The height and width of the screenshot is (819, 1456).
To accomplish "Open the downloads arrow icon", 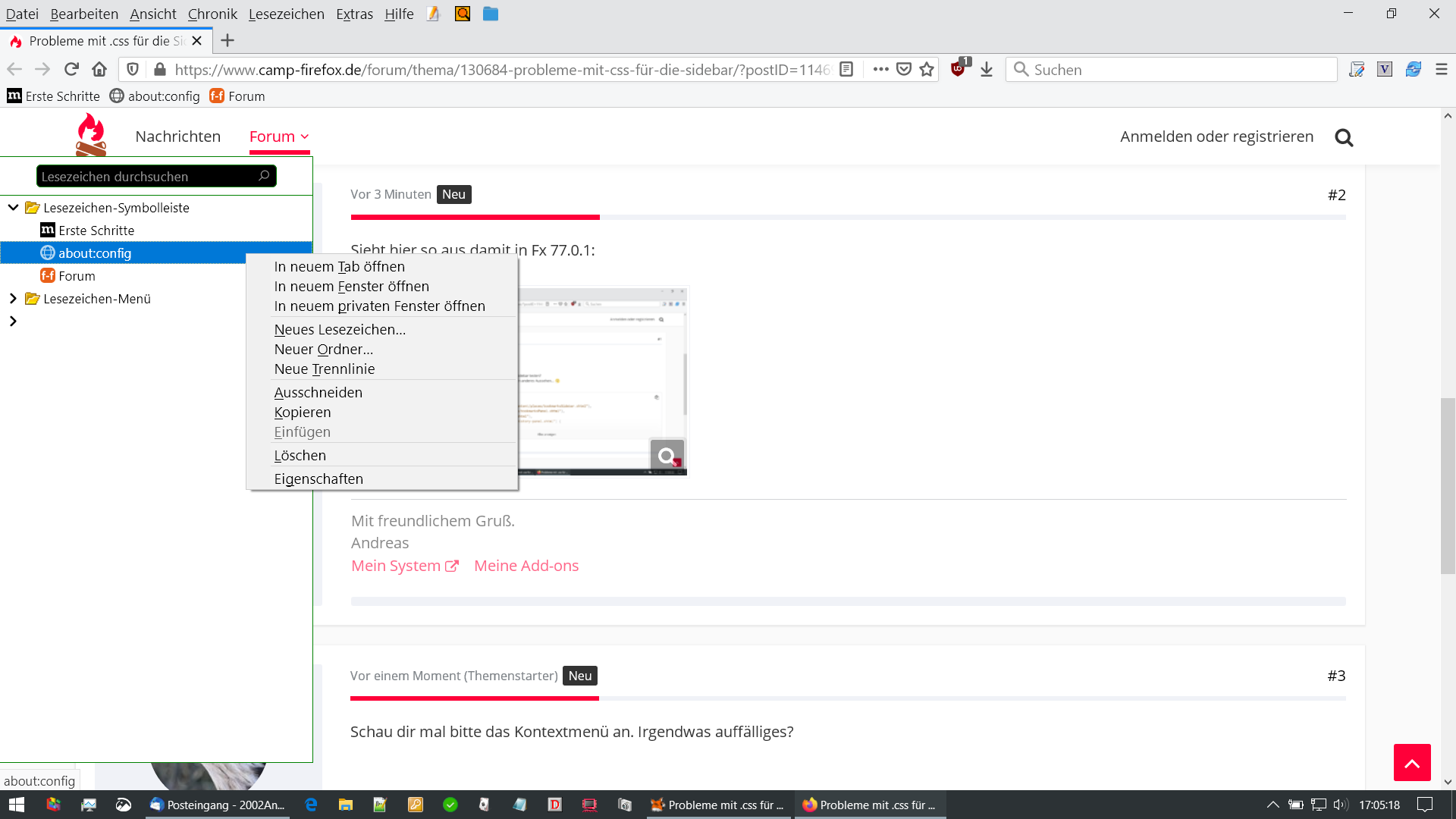I will (987, 70).
